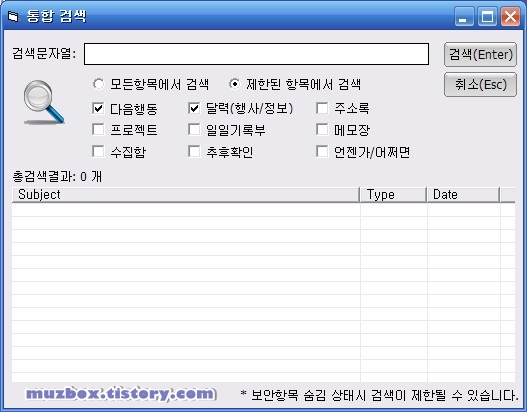The width and height of the screenshot is (527, 412).
Task: Sort results by the Type column header
Action: click(393, 195)
